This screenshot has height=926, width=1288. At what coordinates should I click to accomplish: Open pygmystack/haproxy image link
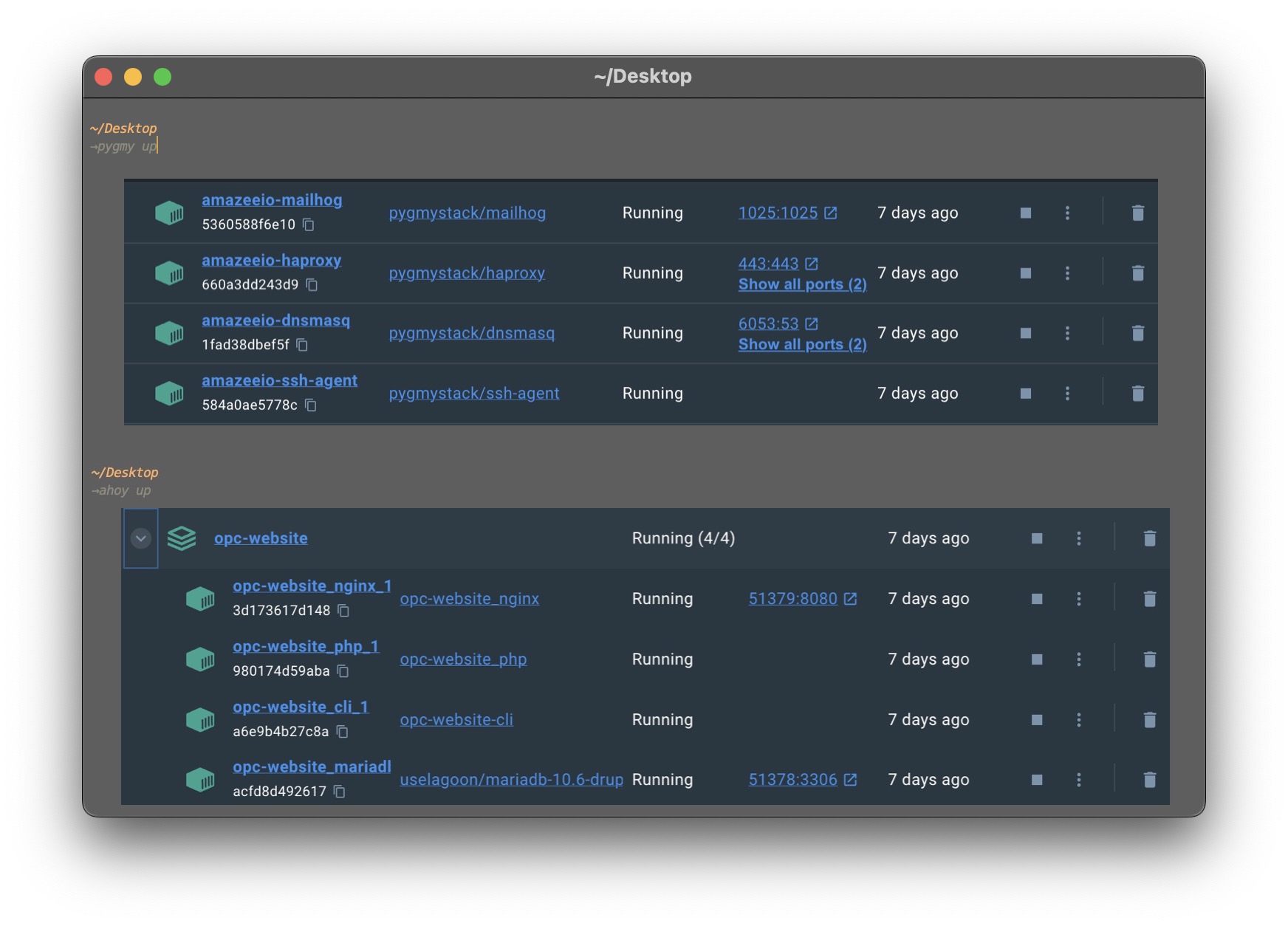[x=467, y=273]
